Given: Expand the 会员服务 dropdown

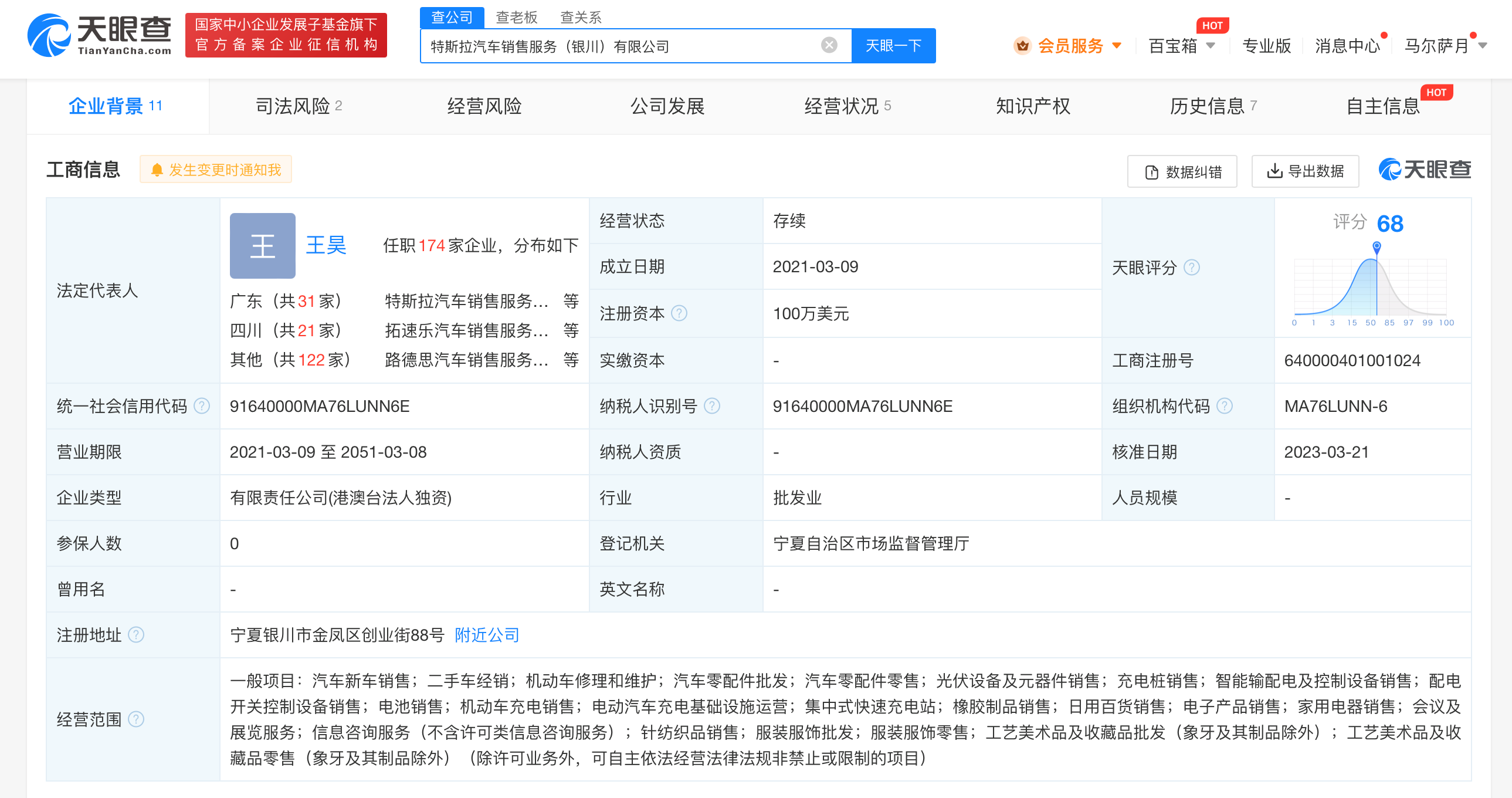Looking at the screenshot, I should click(x=1116, y=46).
